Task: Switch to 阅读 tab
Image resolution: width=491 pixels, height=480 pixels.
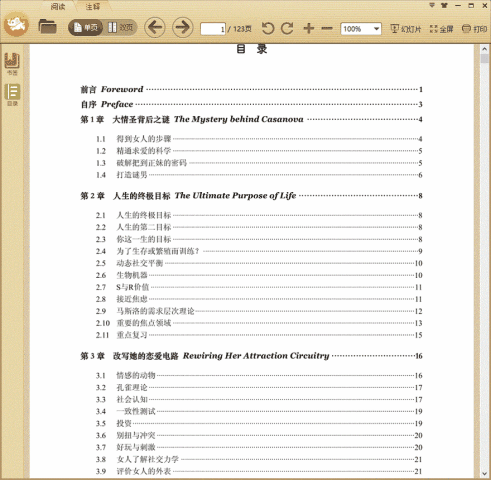Action: tap(58, 6)
